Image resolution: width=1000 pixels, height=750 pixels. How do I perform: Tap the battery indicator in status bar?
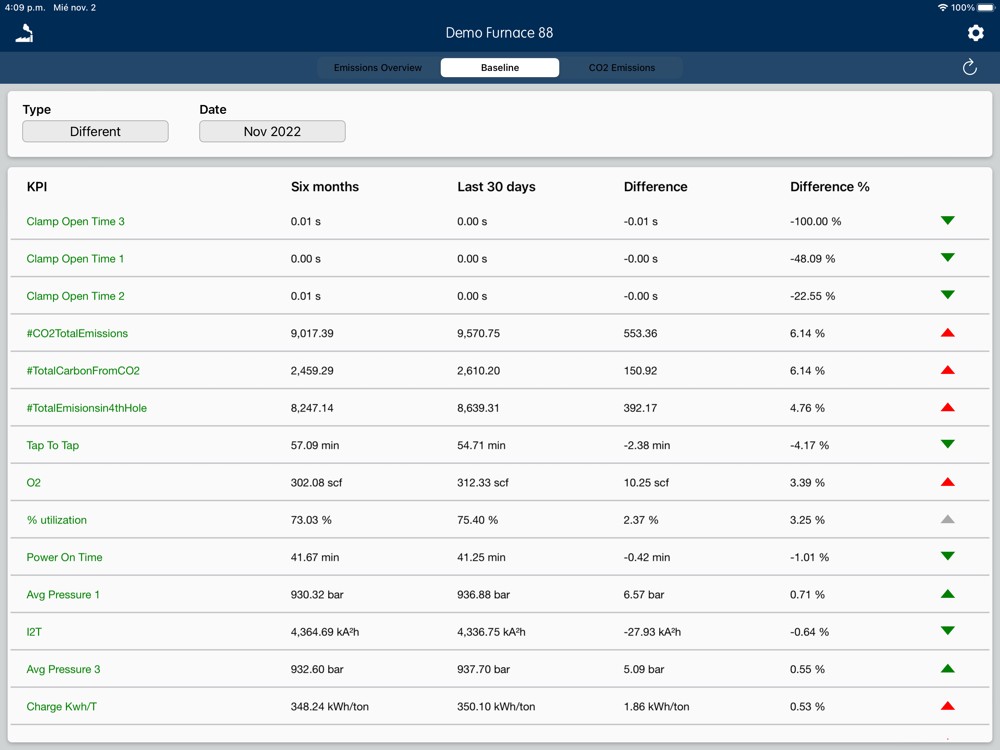(x=986, y=8)
